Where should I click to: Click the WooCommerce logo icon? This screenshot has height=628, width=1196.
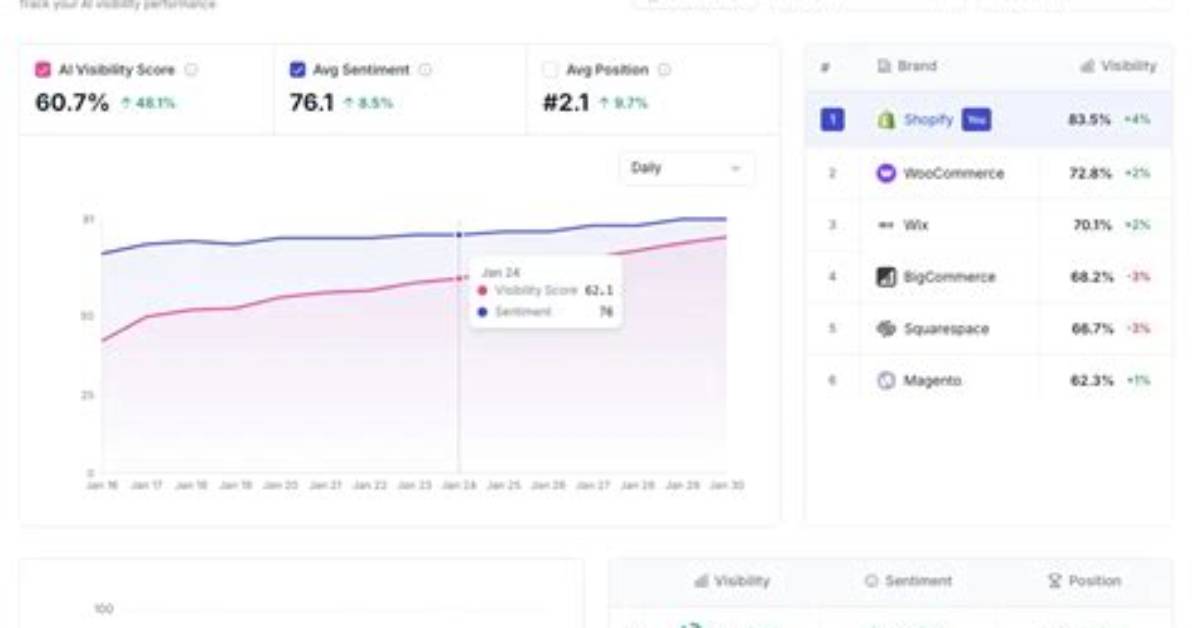coord(886,173)
